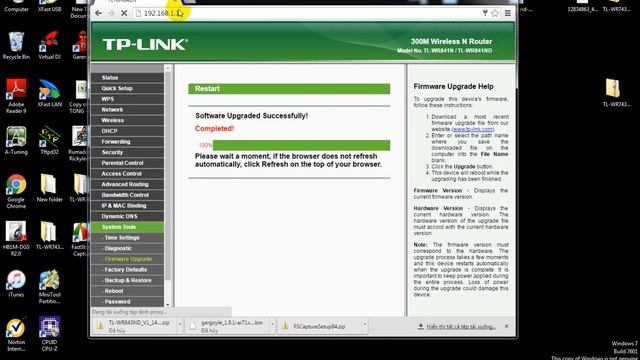This screenshot has width=640, height=360.
Task: Expand FSCaptureSetup84 download dropdown arrow
Action: 365,325
